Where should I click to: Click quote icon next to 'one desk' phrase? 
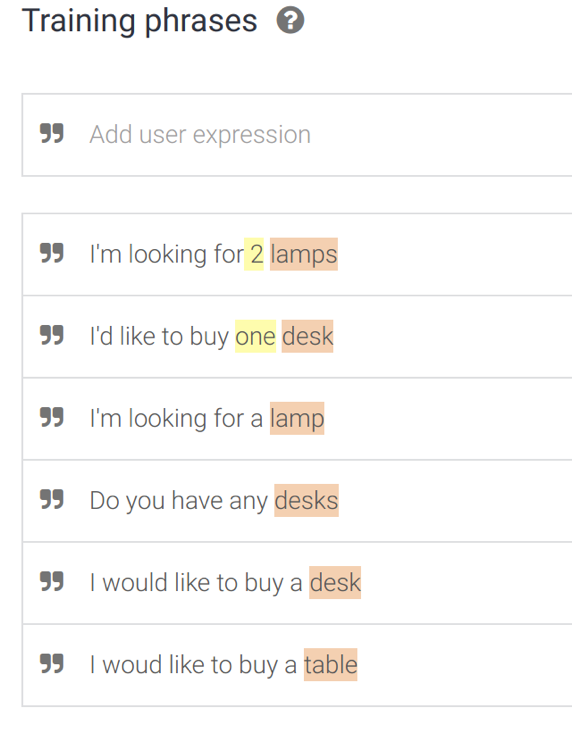point(52,335)
